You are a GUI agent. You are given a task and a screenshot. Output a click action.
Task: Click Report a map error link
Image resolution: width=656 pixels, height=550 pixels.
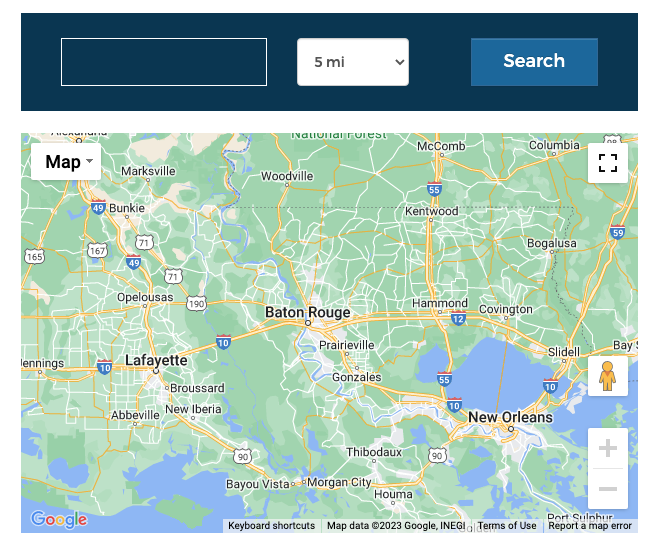tap(590, 526)
